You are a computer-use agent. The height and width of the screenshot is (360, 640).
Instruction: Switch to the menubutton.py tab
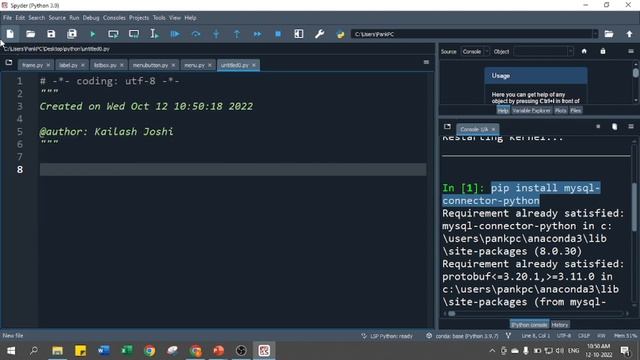click(150, 65)
